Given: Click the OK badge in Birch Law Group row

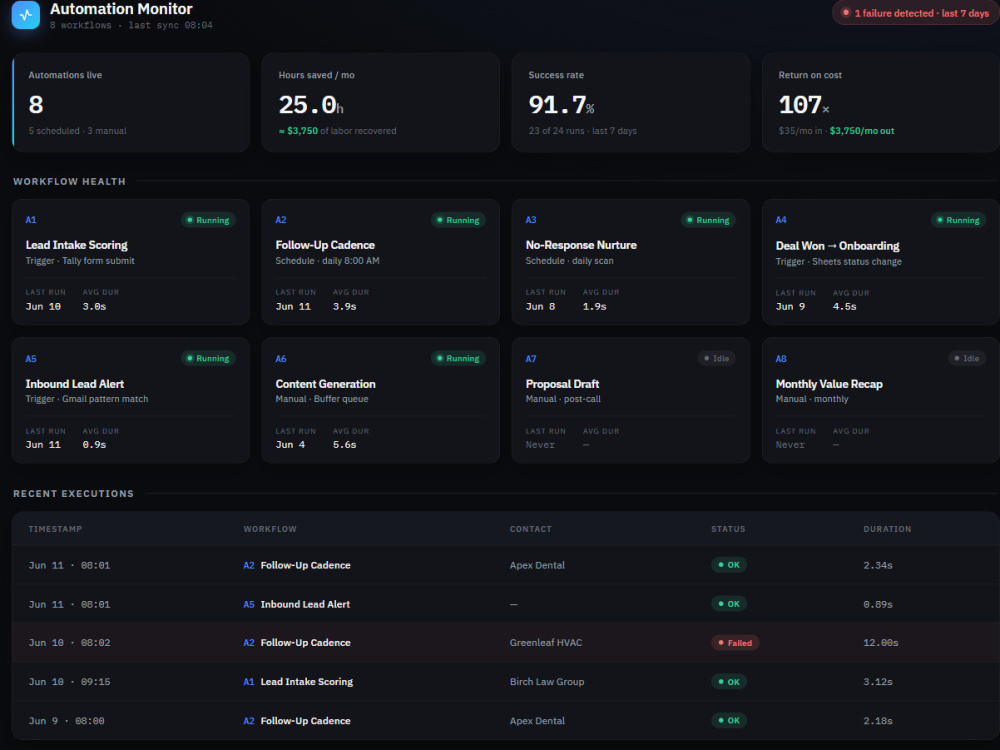Looking at the screenshot, I should [729, 682].
